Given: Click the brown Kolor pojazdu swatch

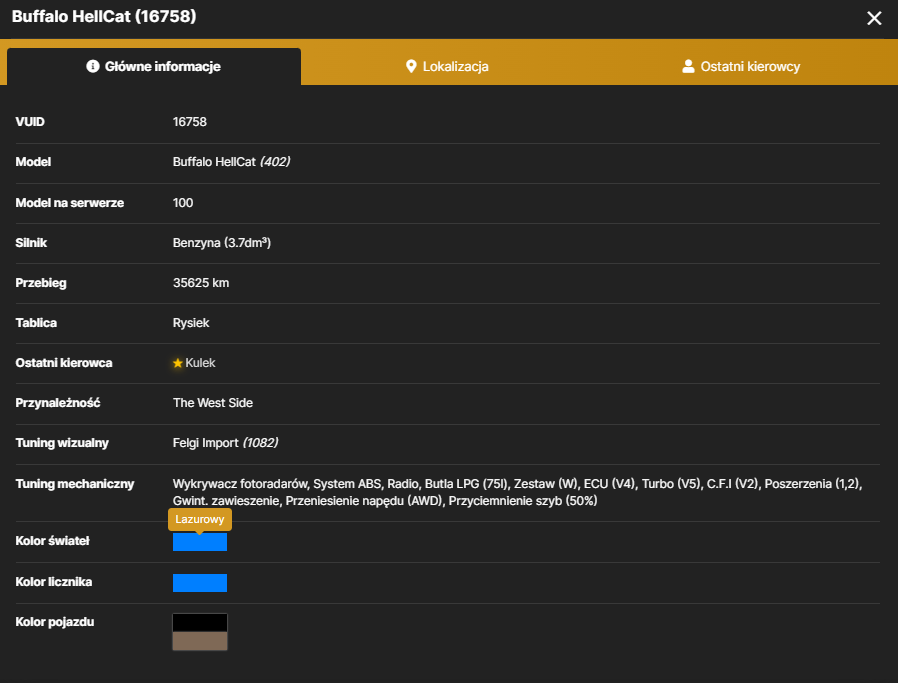Looking at the screenshot, I should 200,641.
